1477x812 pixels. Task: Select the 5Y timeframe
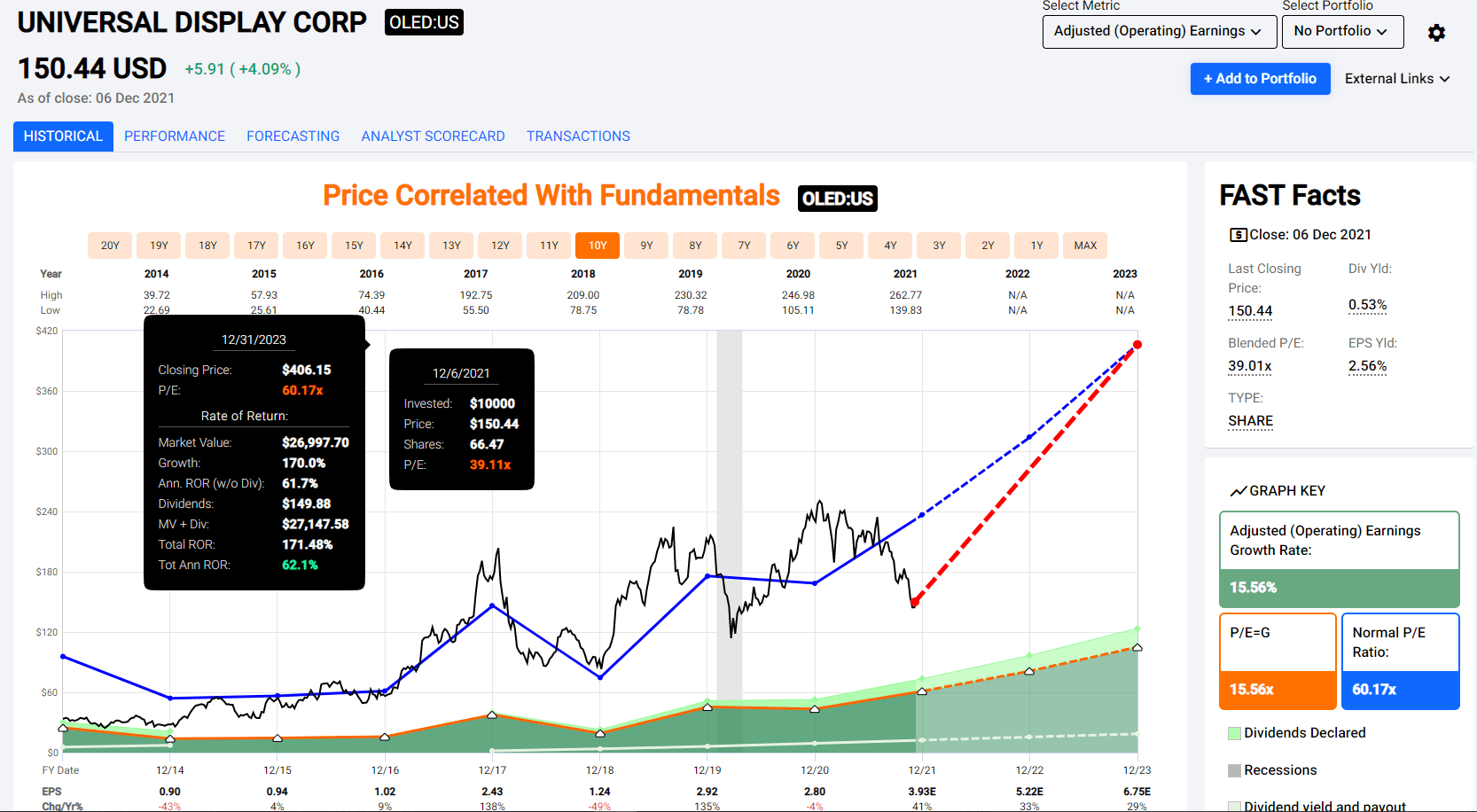840,245
